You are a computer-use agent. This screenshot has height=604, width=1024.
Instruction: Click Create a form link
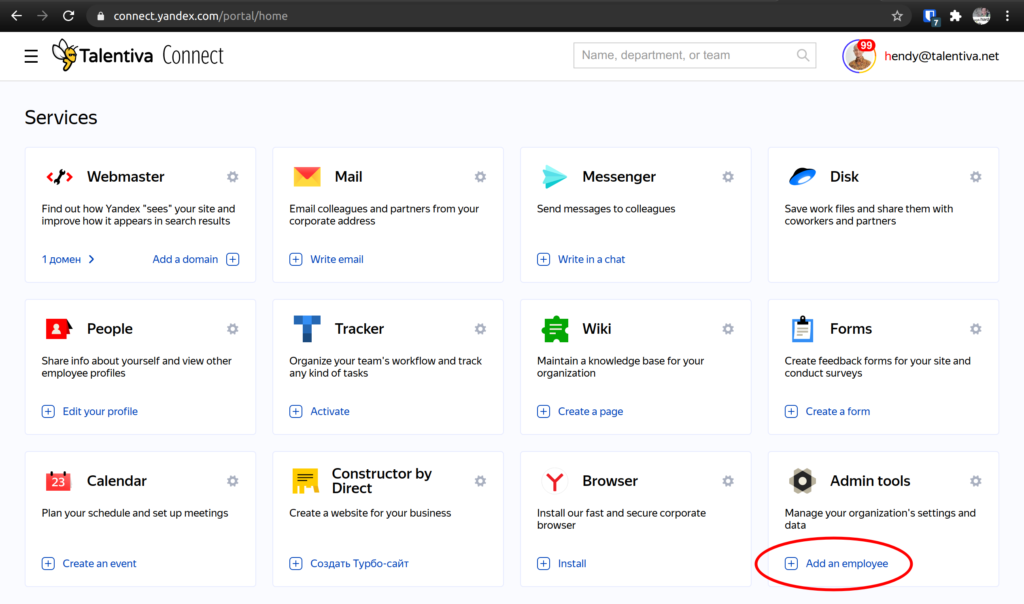pyautogui.click(x=838, y=411)
